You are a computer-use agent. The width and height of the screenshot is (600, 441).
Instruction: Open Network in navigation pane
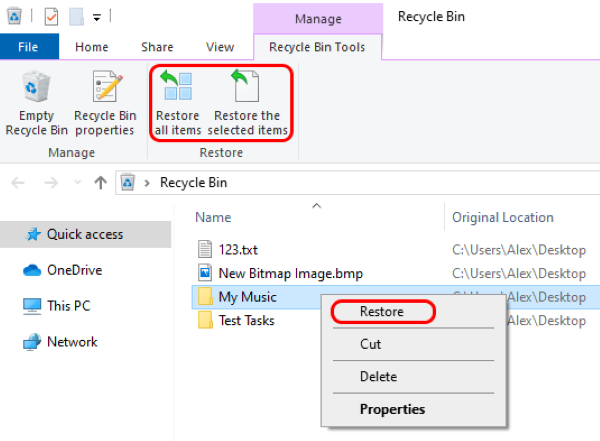coord(72,342)
